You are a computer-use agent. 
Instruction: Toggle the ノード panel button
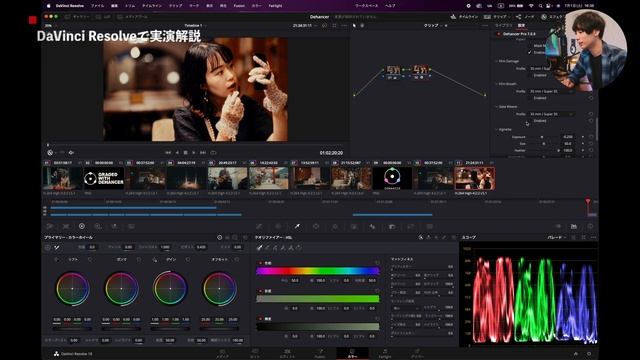pyautogui.click(x=525, y=17)
